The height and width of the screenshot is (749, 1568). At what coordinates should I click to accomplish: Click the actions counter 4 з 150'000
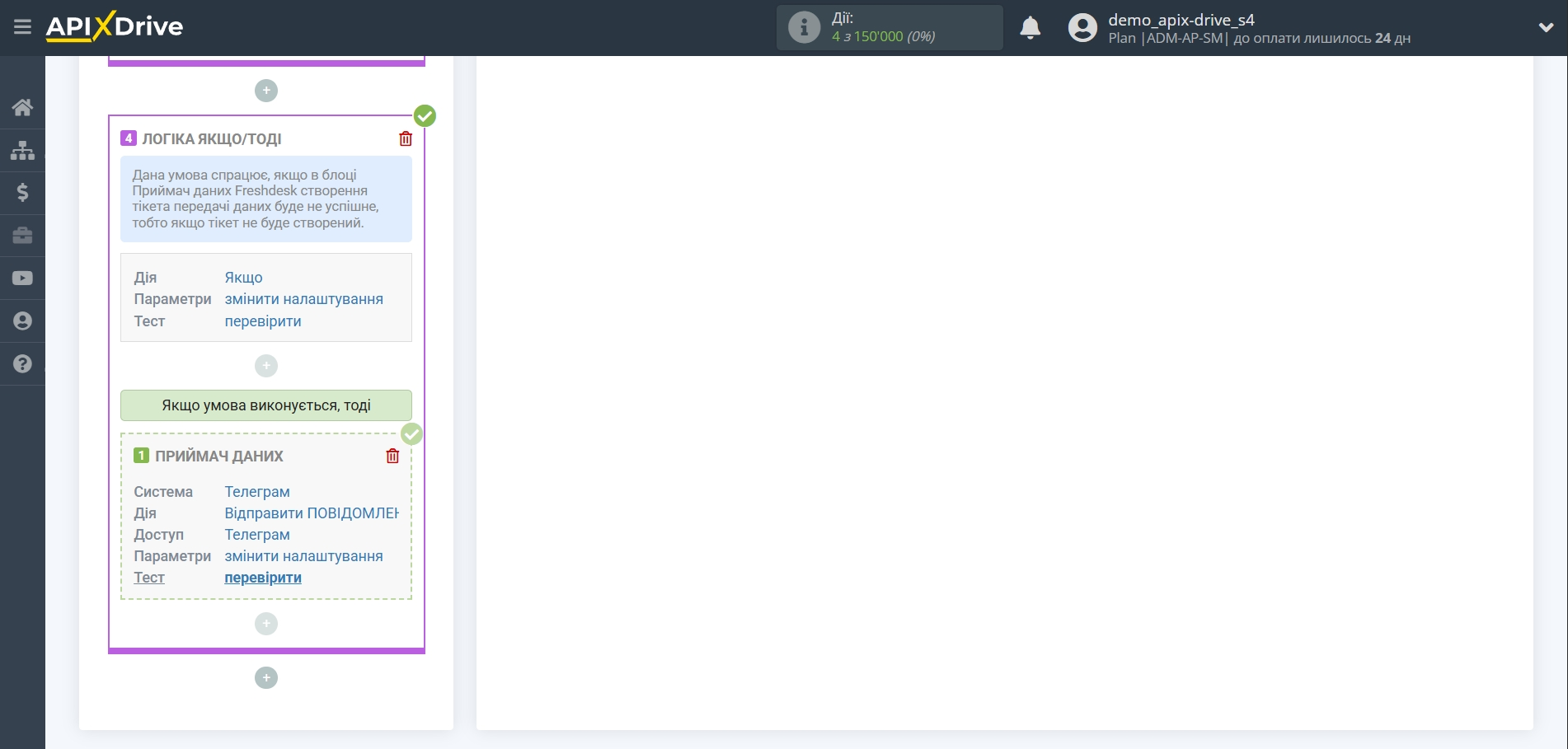tap(883, 37)
